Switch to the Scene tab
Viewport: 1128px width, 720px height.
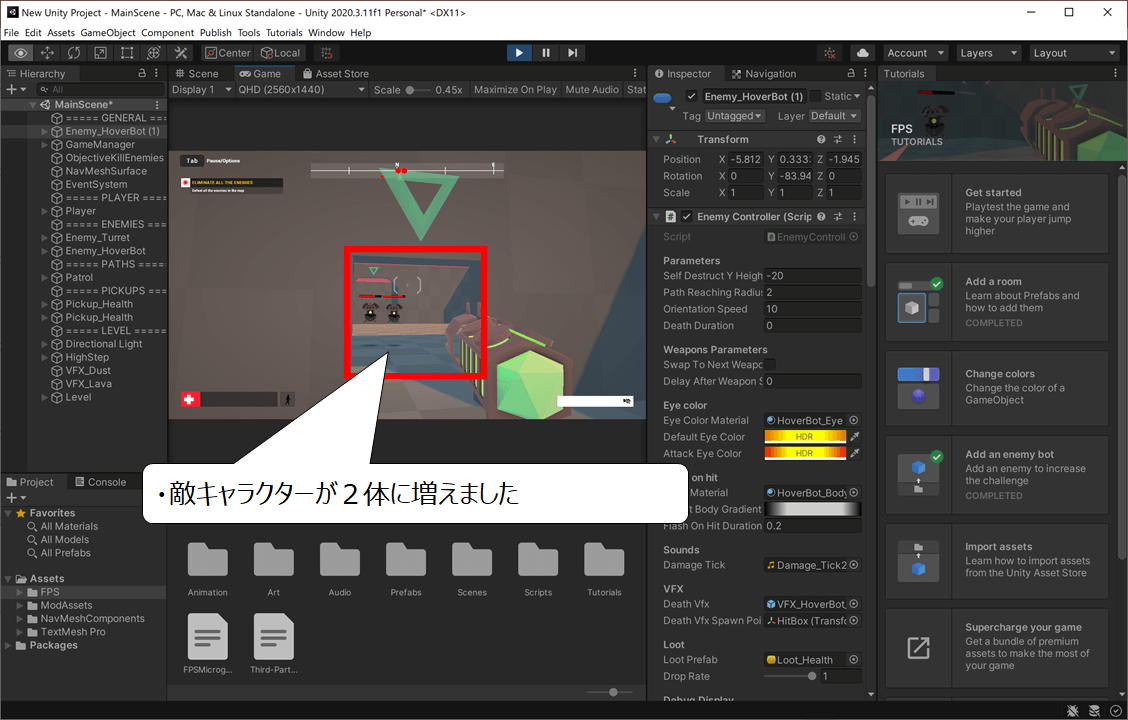coord(196,73)
